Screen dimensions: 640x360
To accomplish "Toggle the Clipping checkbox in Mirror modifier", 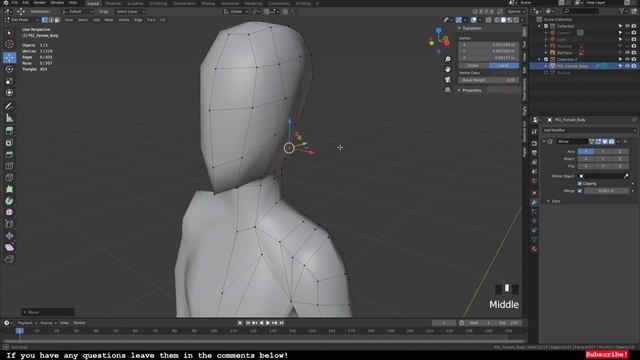I will tap(580, 184).
